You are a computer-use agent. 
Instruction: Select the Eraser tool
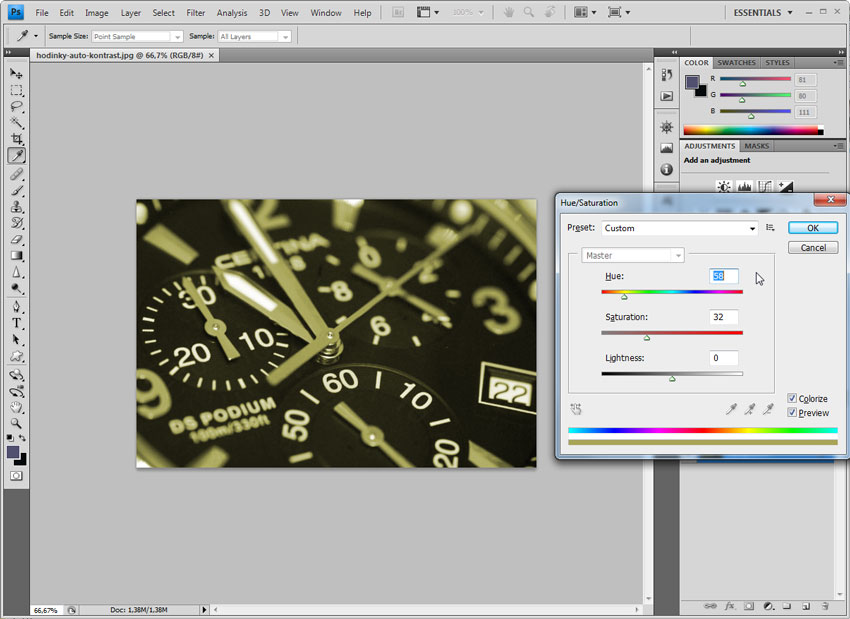pos(17,239)
